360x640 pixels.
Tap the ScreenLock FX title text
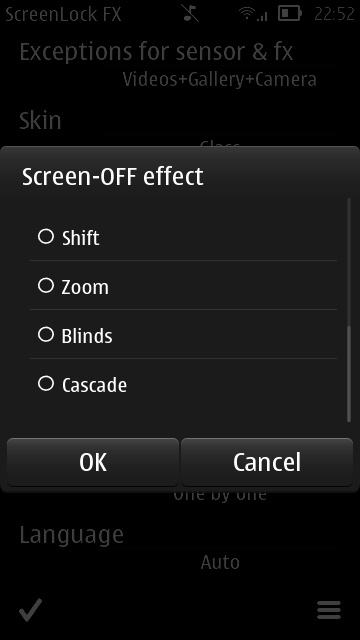point(63,15)
